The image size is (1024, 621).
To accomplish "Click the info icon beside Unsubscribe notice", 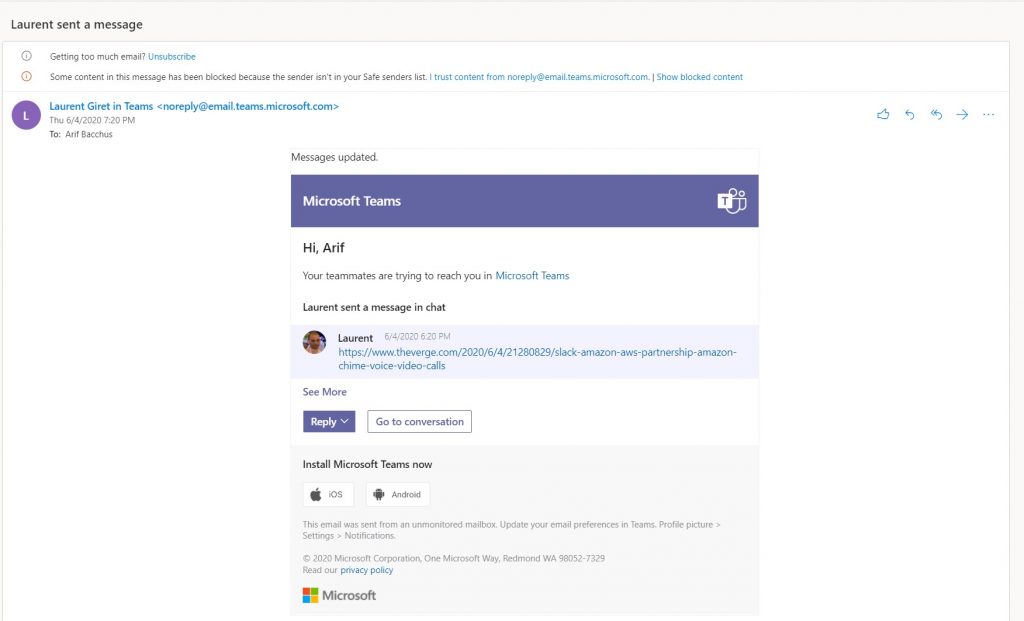I will (27, 56).
